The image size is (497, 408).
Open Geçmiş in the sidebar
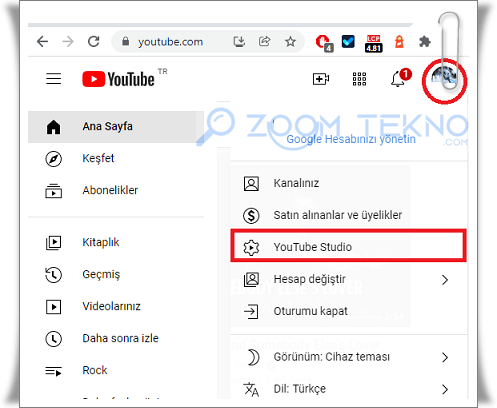116,274
